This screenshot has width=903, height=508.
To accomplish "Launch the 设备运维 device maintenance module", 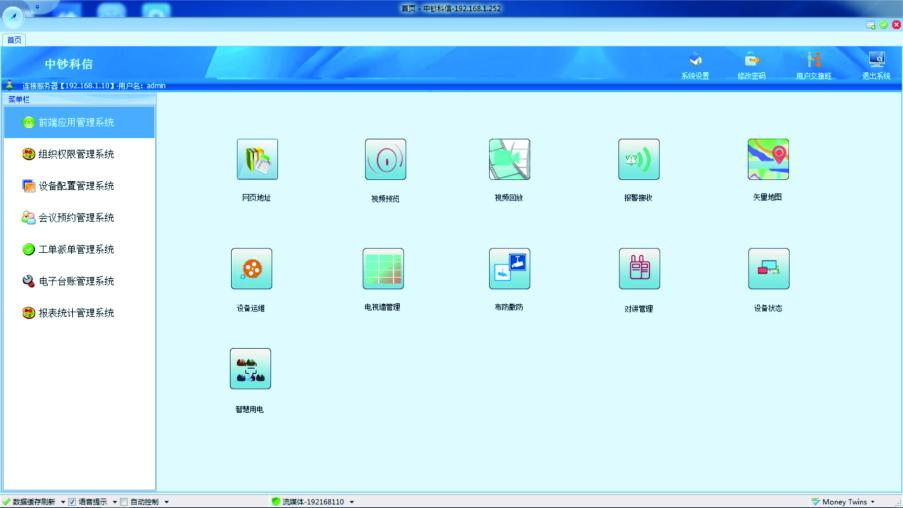I will [x=251, y=269].
